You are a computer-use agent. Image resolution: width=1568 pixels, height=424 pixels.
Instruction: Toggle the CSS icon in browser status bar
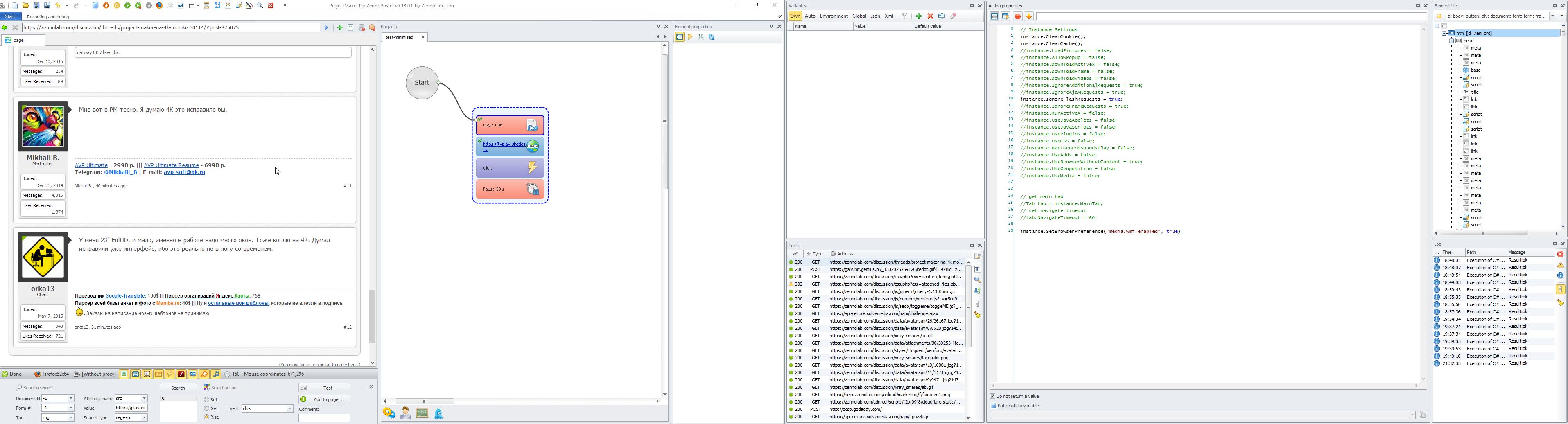[158, 374]
